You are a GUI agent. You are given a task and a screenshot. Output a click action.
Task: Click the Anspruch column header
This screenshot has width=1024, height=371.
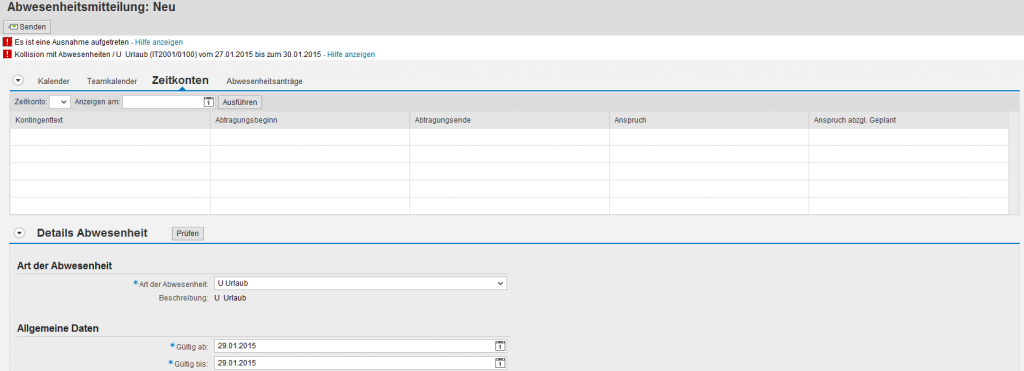coord(709,120)
